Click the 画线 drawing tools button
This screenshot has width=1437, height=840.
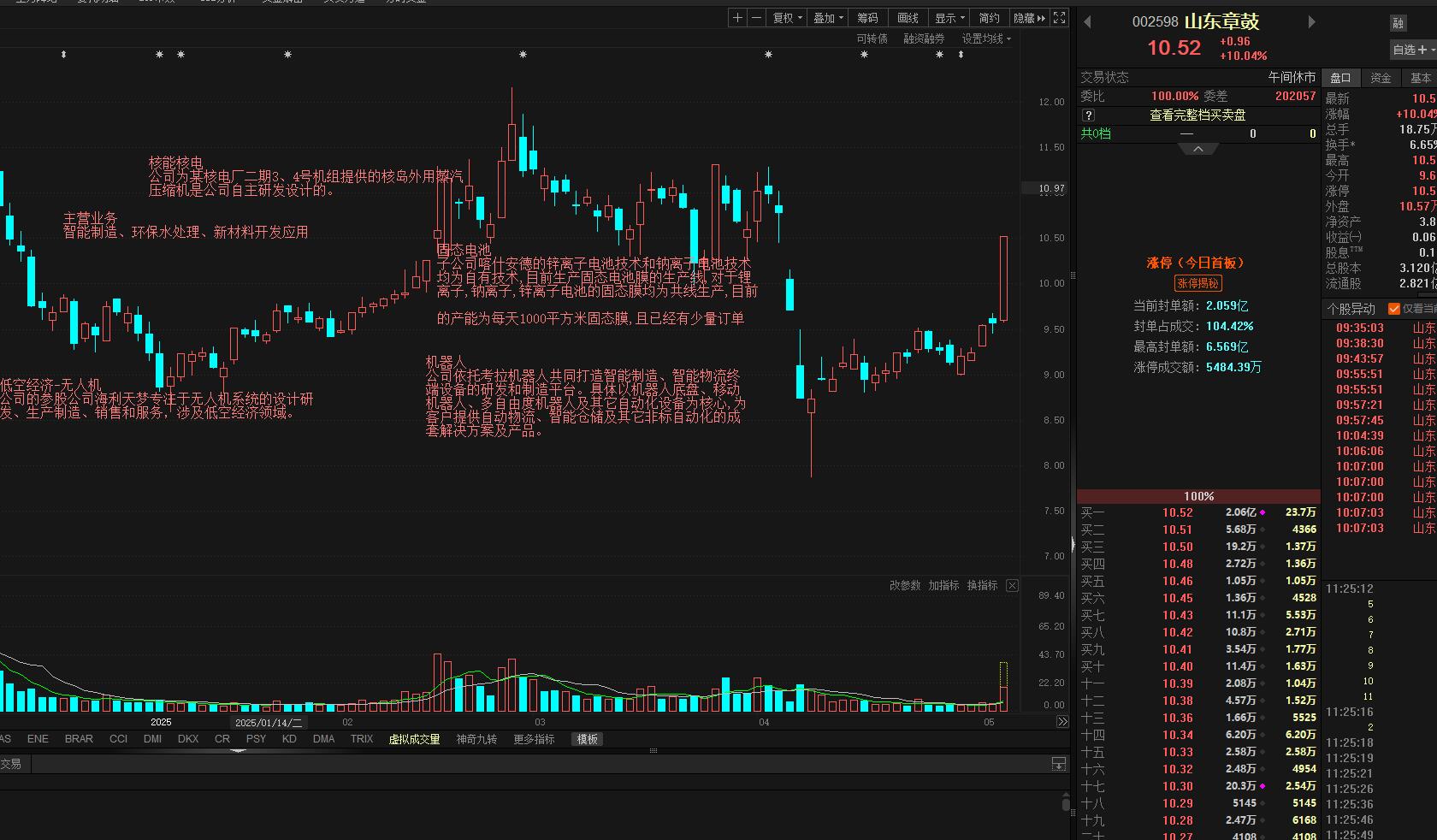[x=908, y=18]
